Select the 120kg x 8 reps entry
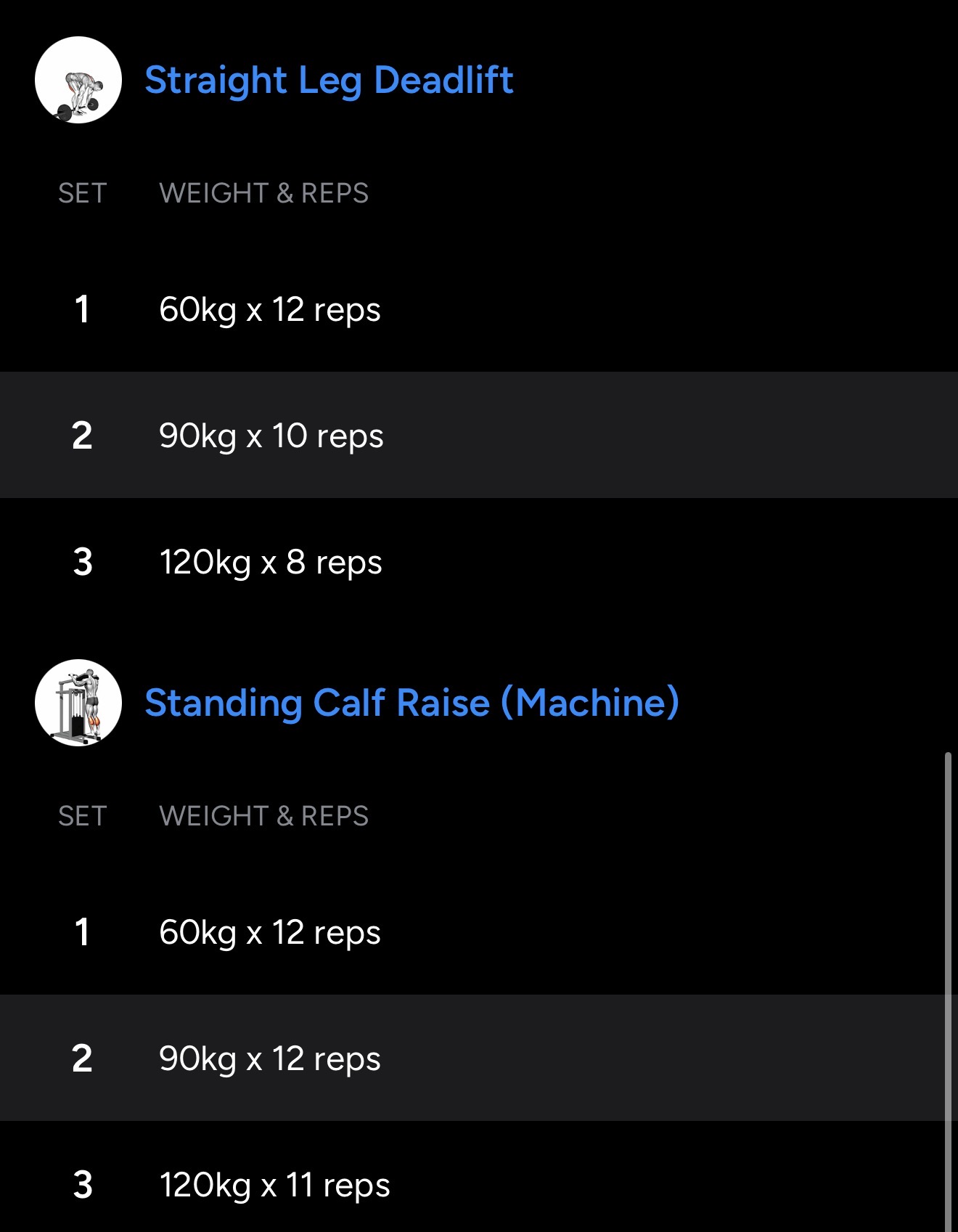This screenshot has width=958, height=1232. click(270, 562)
